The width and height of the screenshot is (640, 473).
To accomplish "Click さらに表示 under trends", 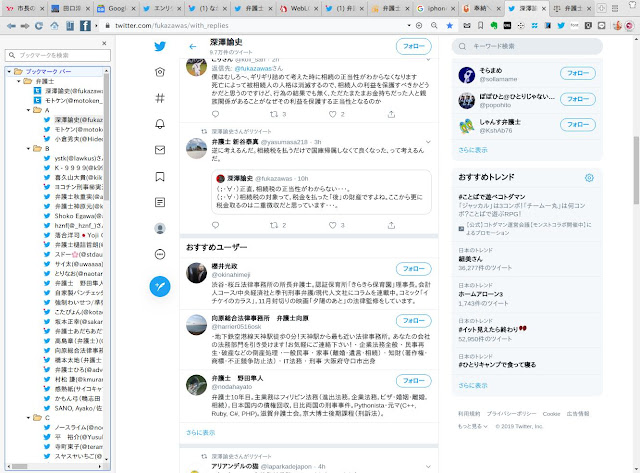I will point(473,385).
